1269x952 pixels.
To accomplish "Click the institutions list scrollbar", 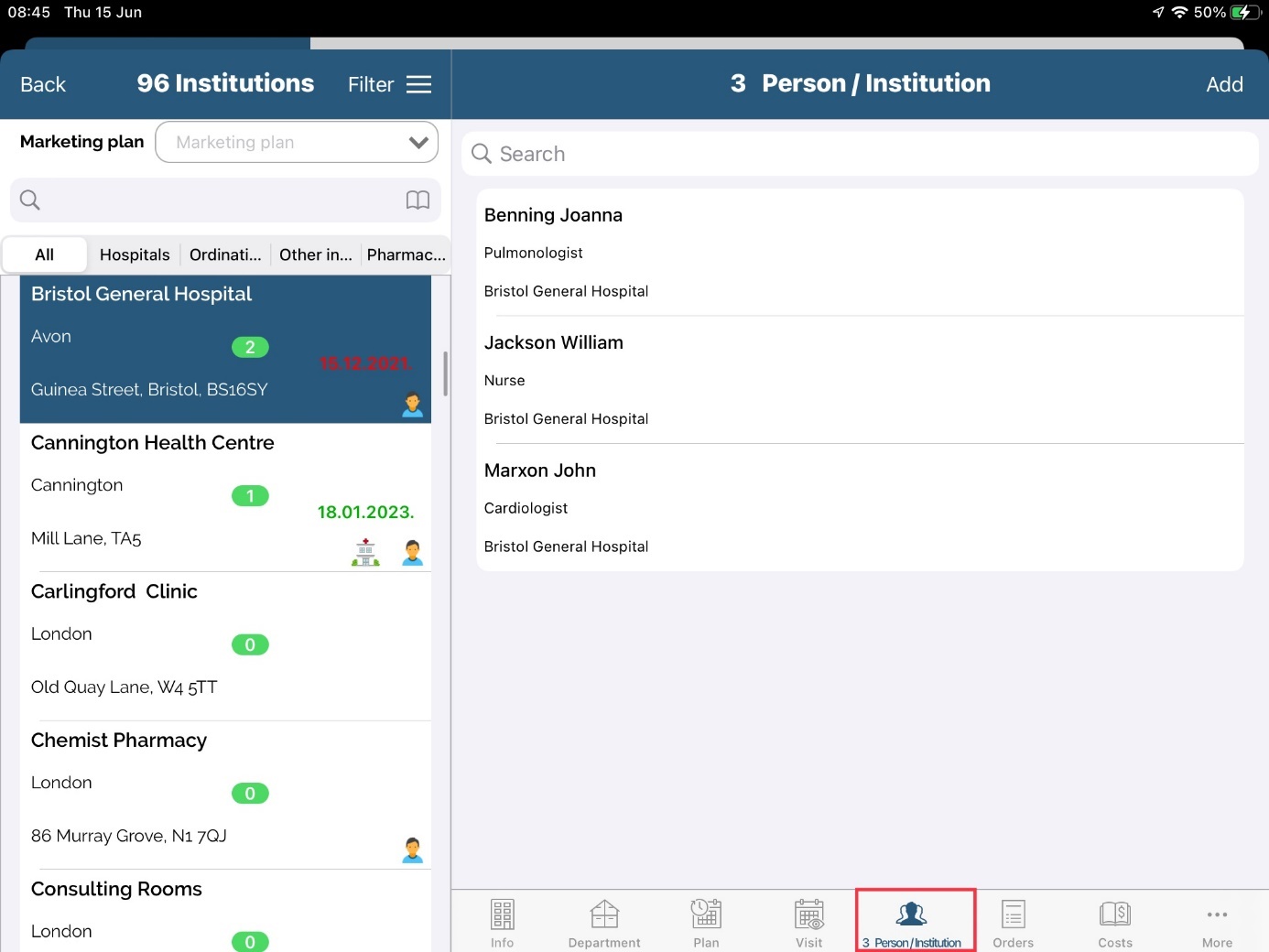I will [445, 373].
